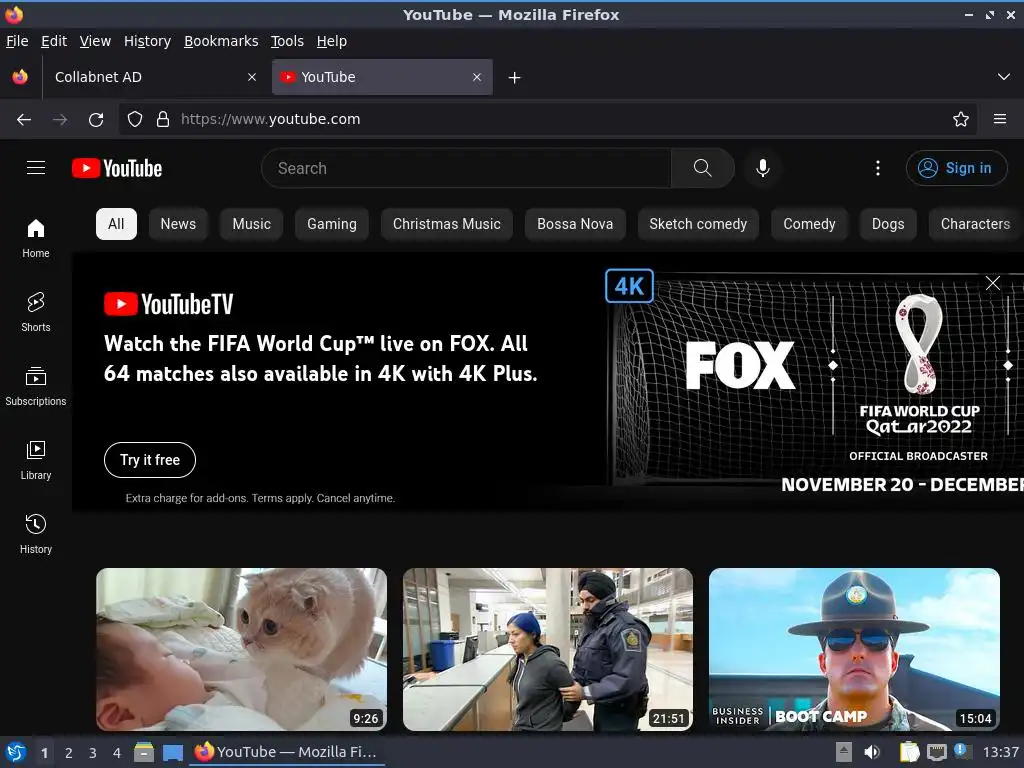Open the Tools menu

coord(287,41)
